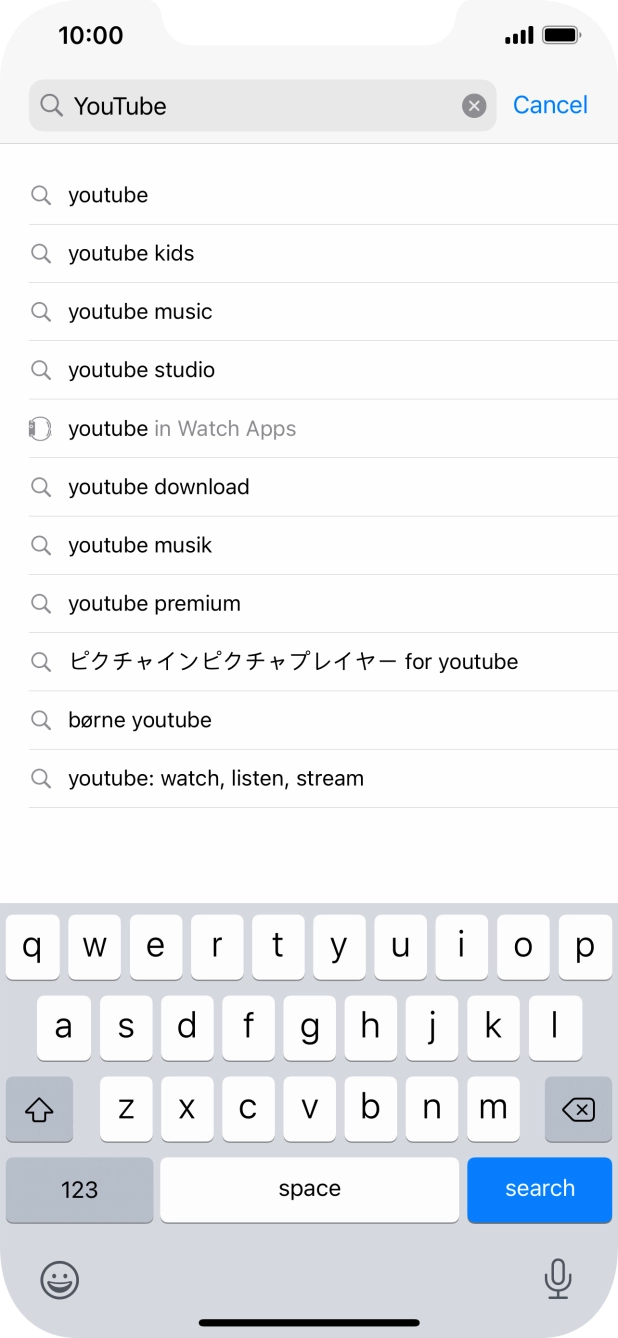Screen dimensions: 618x1338
Task: Open the emoji keyboard
Action: 59,1280
